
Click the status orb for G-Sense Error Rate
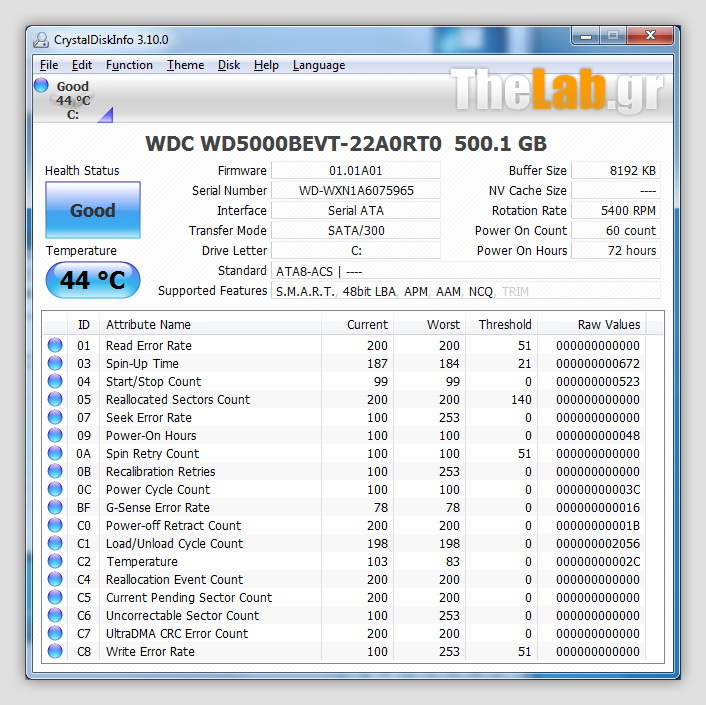[55, 507]
